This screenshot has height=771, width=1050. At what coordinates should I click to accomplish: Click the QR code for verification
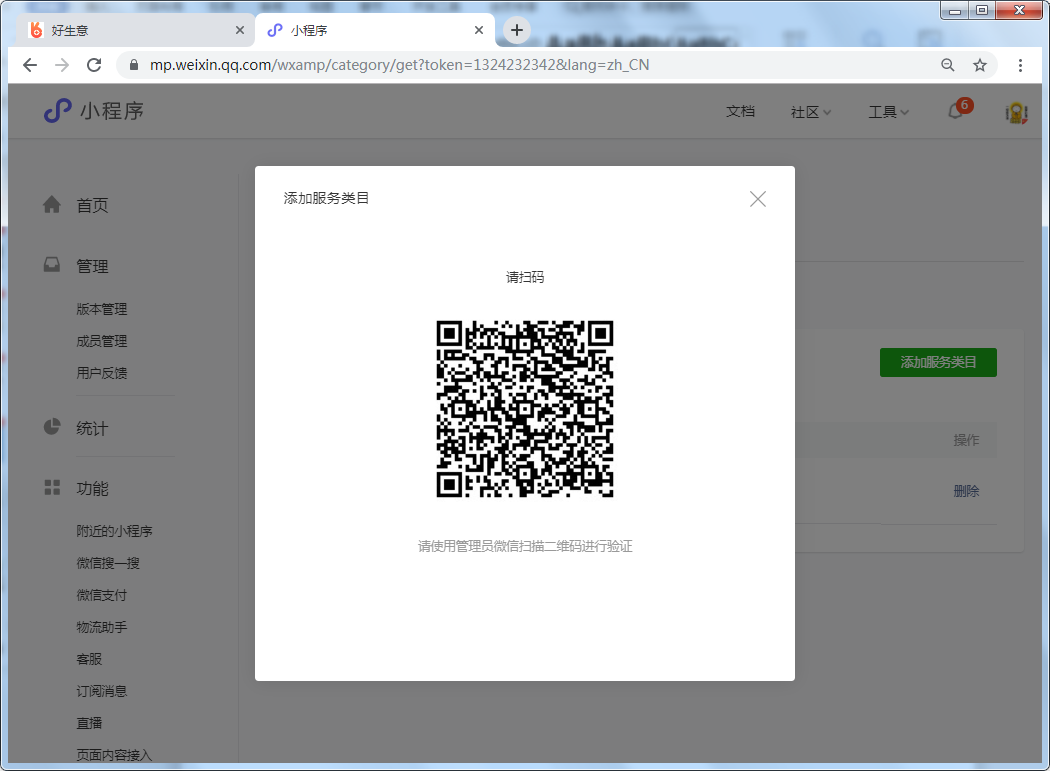pyautogui.click(x=525, y=409)
